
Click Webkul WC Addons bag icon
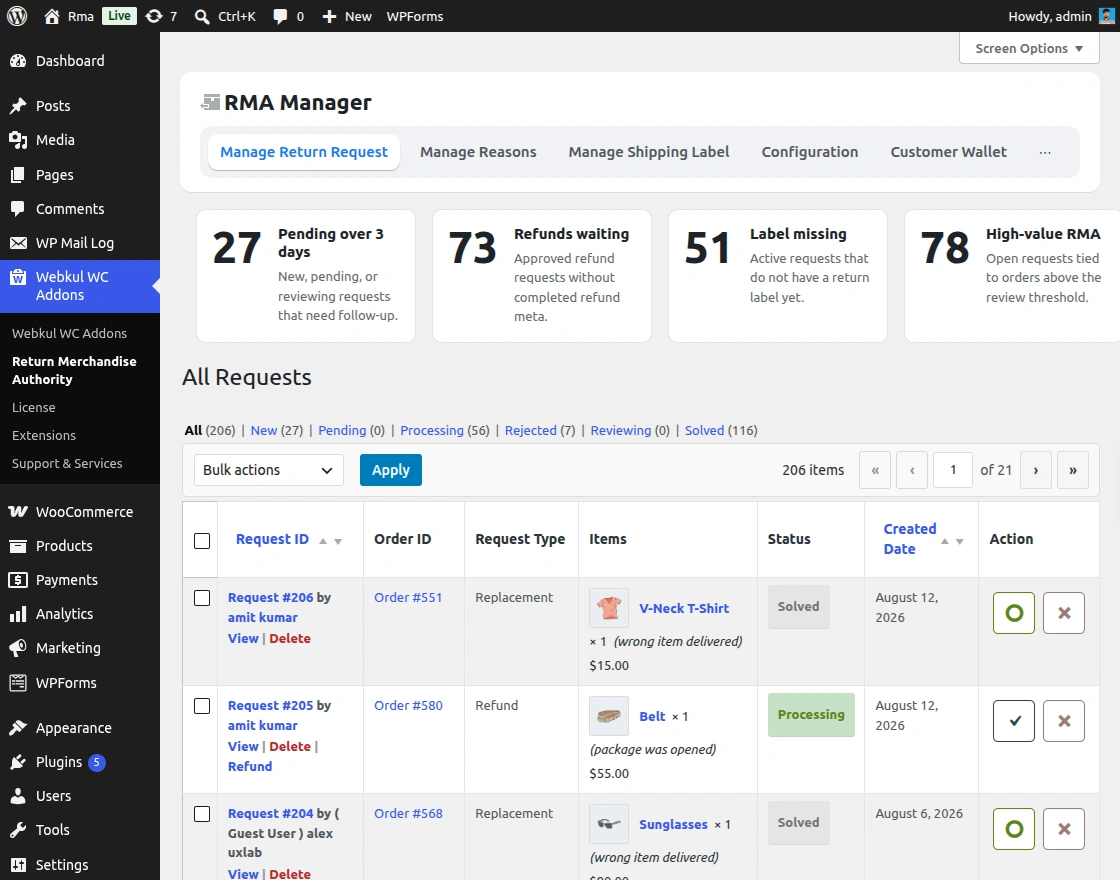18,277
